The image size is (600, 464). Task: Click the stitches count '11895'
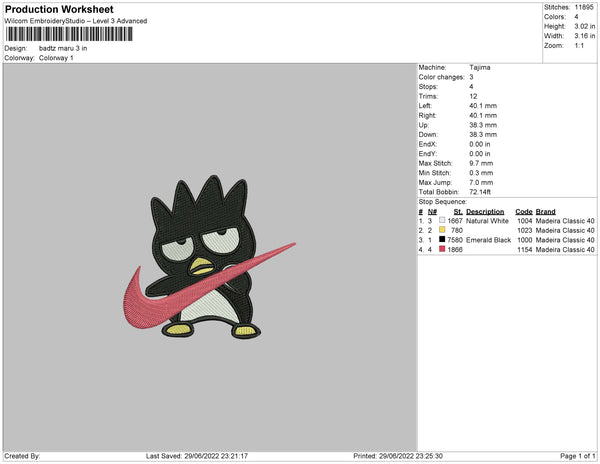coord(584,7)
